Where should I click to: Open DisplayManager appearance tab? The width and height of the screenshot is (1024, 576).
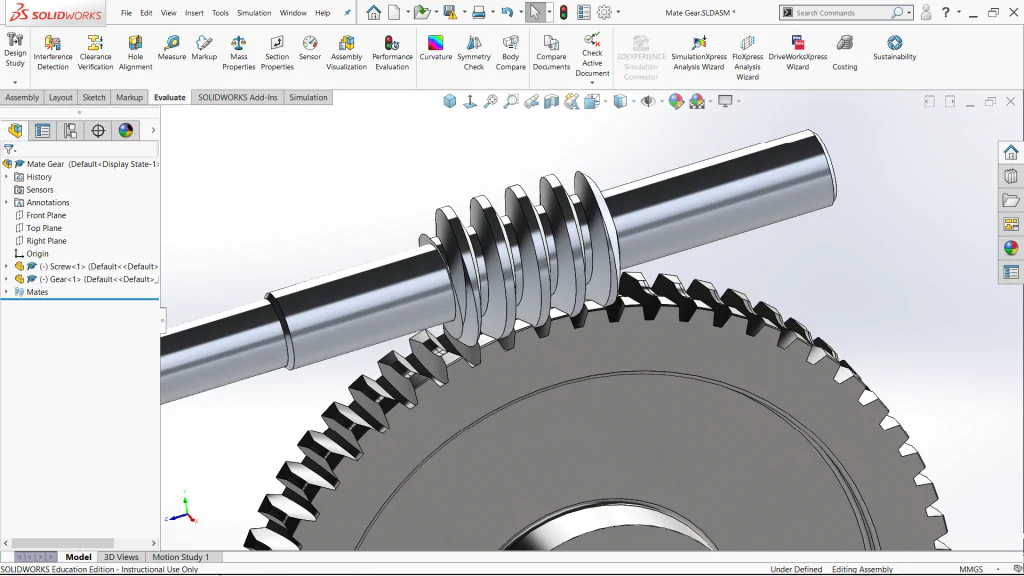(125, 131)
